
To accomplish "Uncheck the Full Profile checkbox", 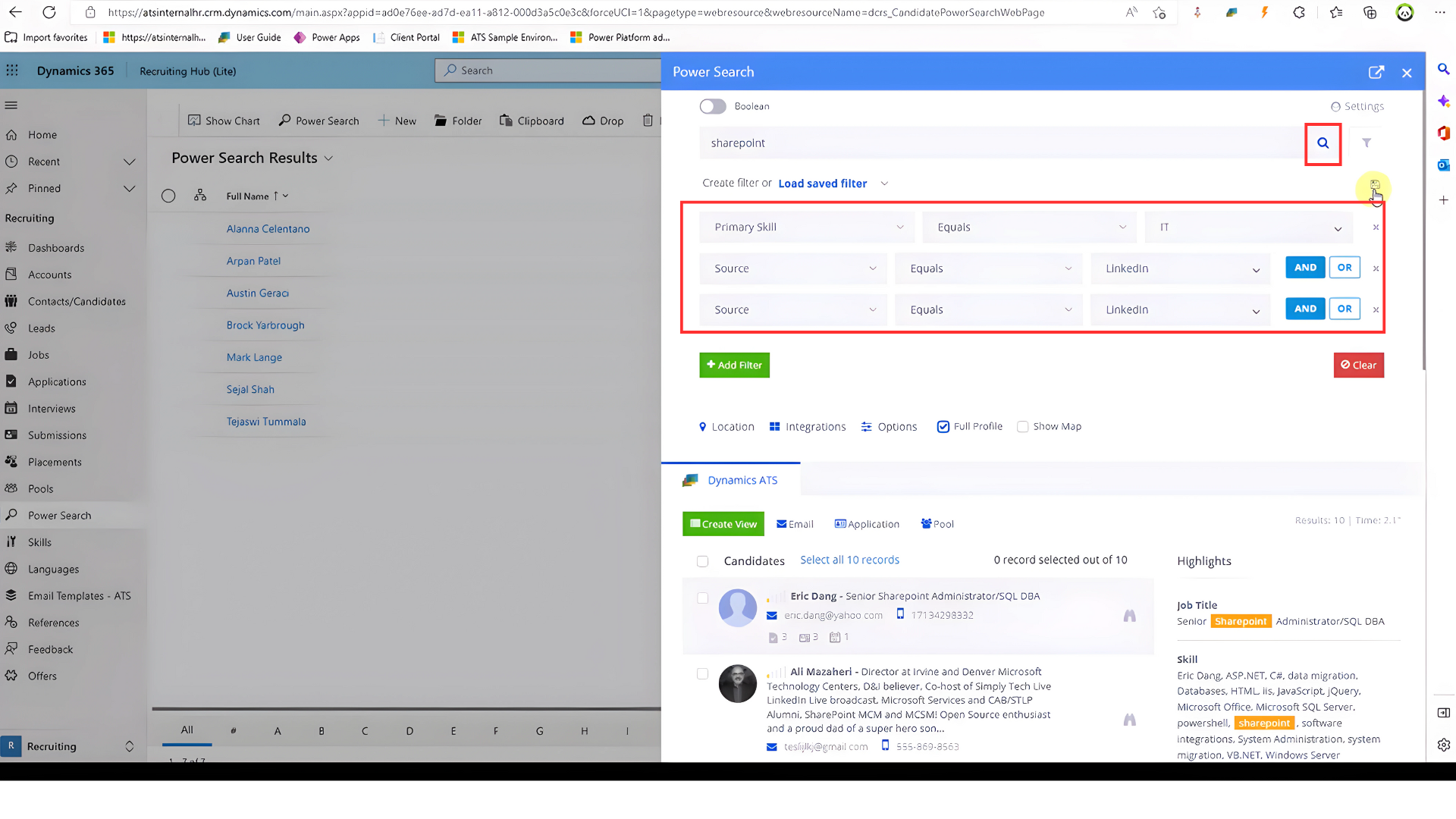I will click(x=943, y=427).
